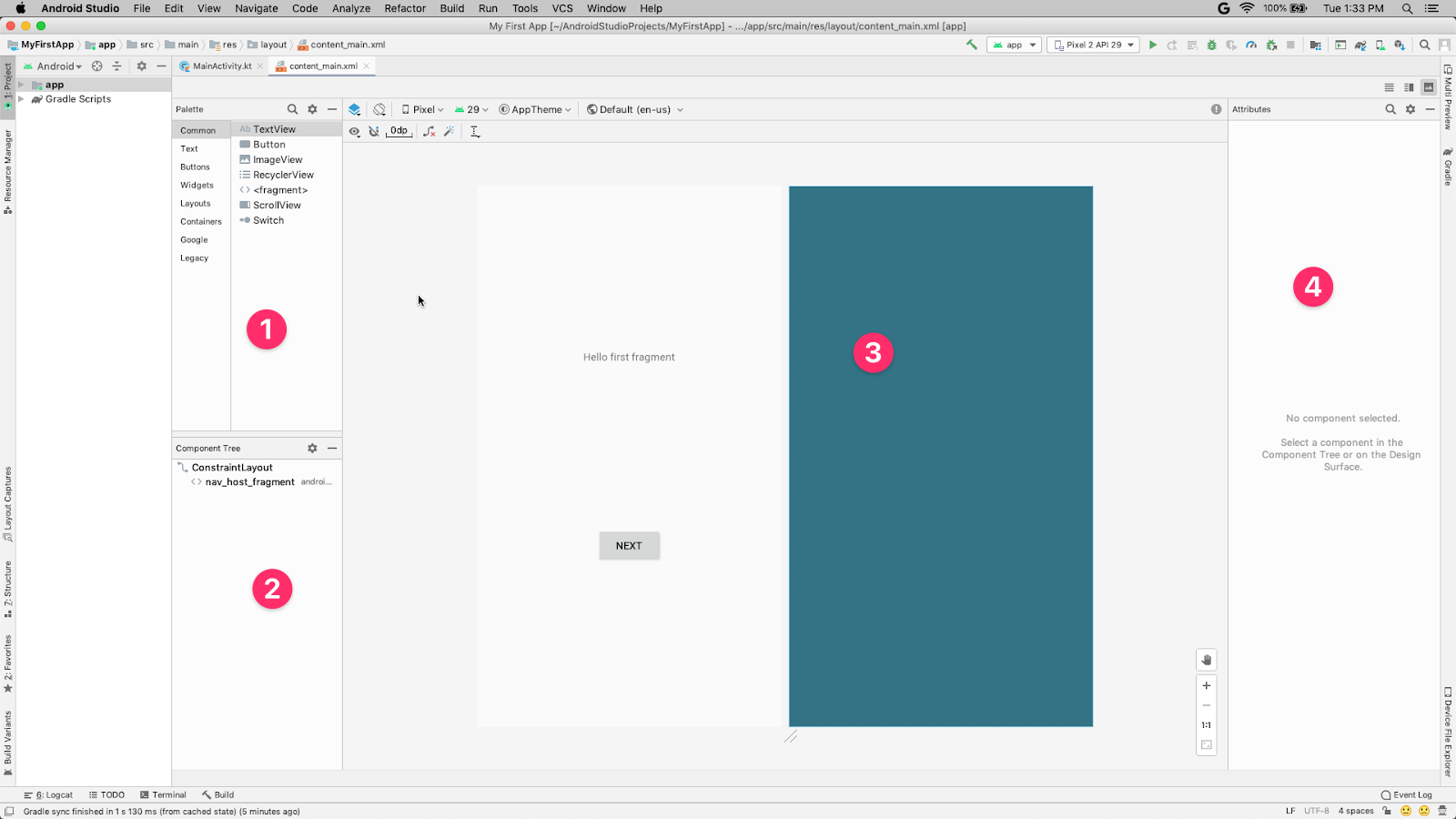The image size is (1456, 819).
Task: Open the Pixel device dropdown
Action: (x=423, y=109)
